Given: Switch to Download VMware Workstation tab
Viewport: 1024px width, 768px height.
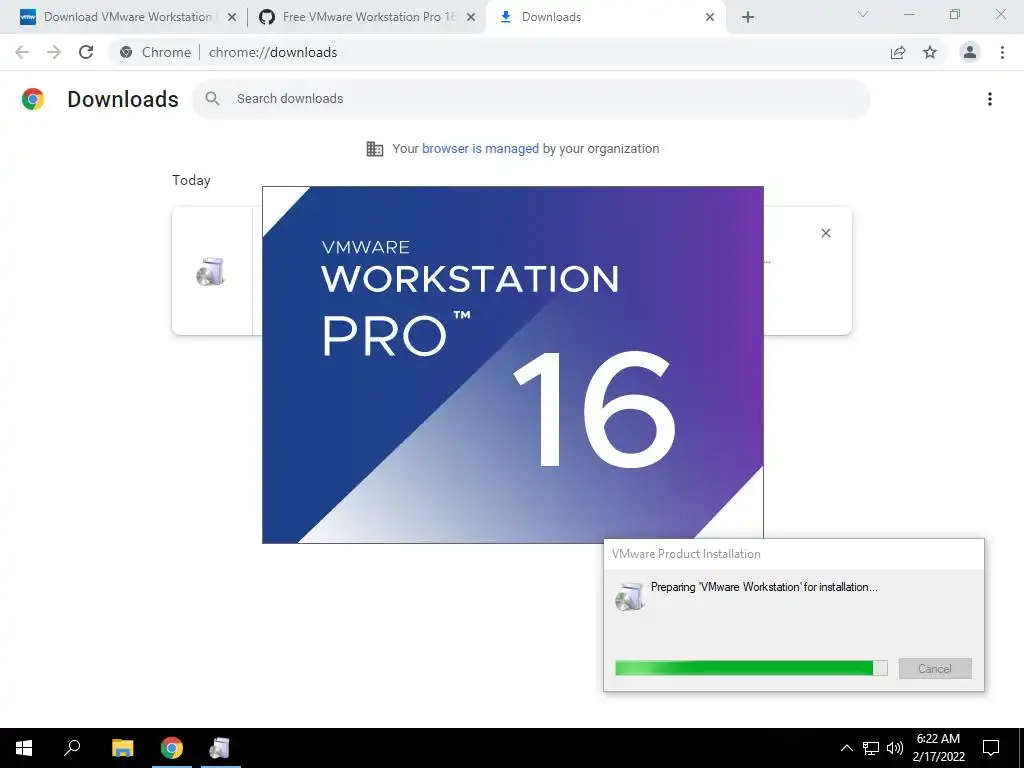Looking at the screenshot, I should click(118, 17).
